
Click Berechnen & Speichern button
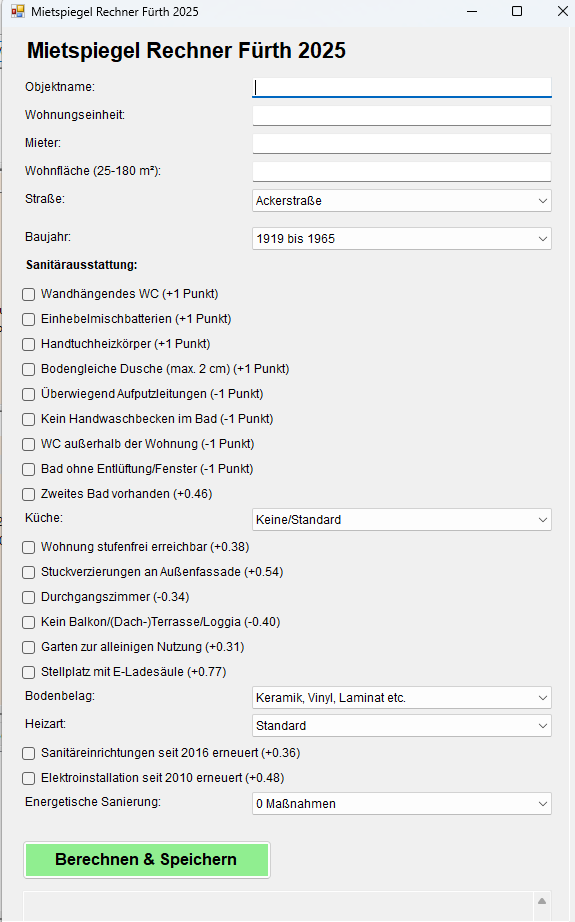pyautogui.click(x=146, y=860)
